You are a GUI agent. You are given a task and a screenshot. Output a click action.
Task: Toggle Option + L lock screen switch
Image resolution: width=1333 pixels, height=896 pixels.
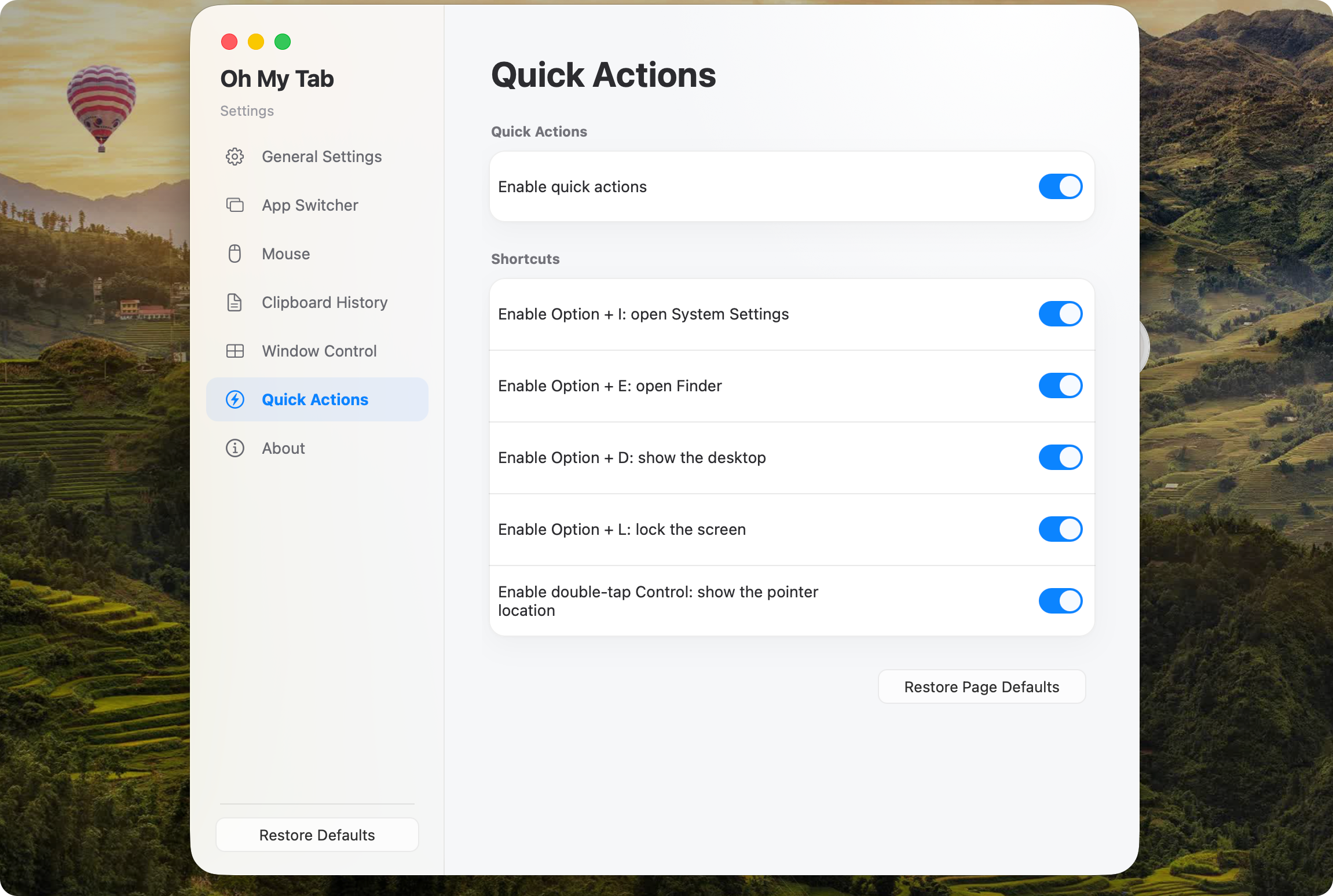tap(1060, 530)
